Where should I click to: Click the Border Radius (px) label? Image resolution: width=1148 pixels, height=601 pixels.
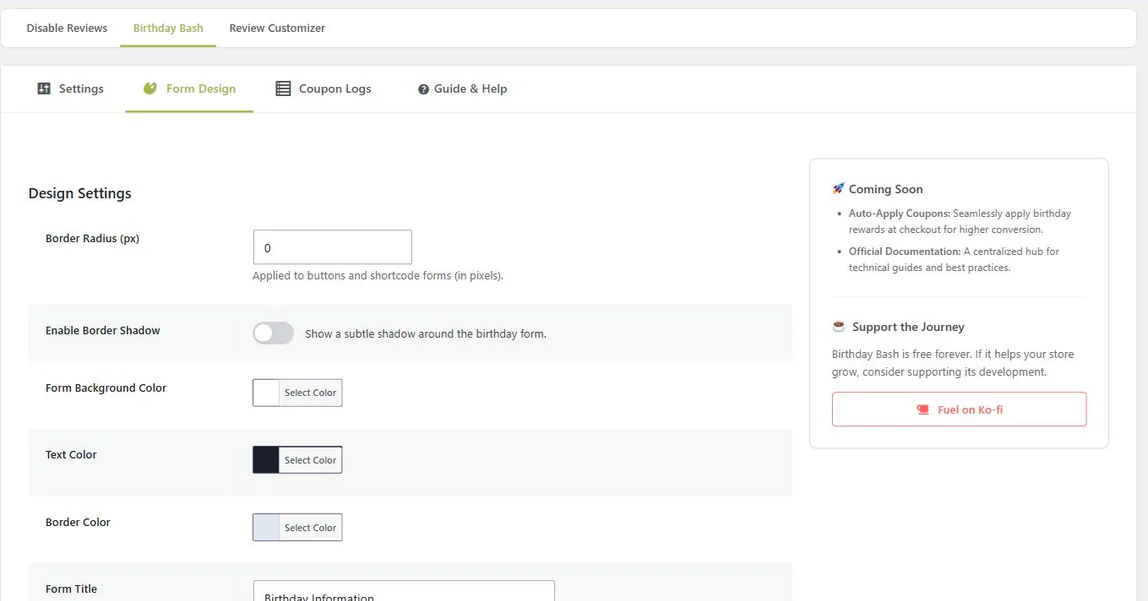pyautogui.click(x=92, y=238)
